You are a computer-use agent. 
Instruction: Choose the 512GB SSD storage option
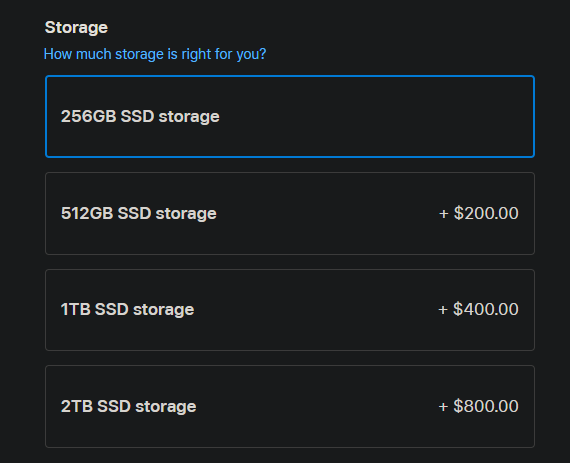290,213
